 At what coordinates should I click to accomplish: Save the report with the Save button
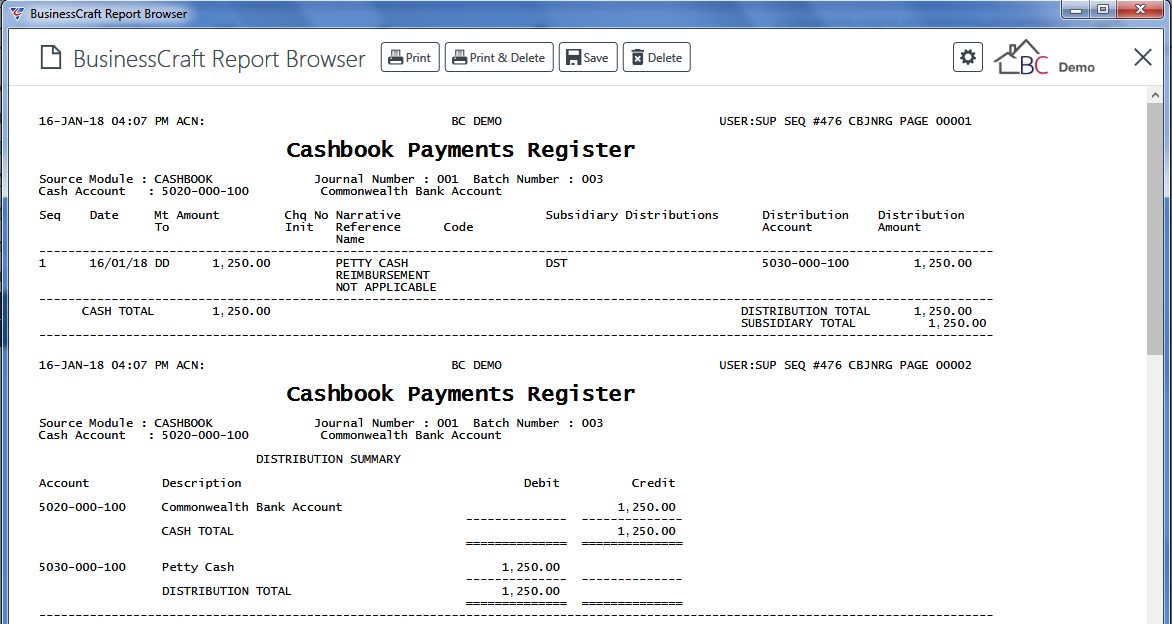point(588,58)
